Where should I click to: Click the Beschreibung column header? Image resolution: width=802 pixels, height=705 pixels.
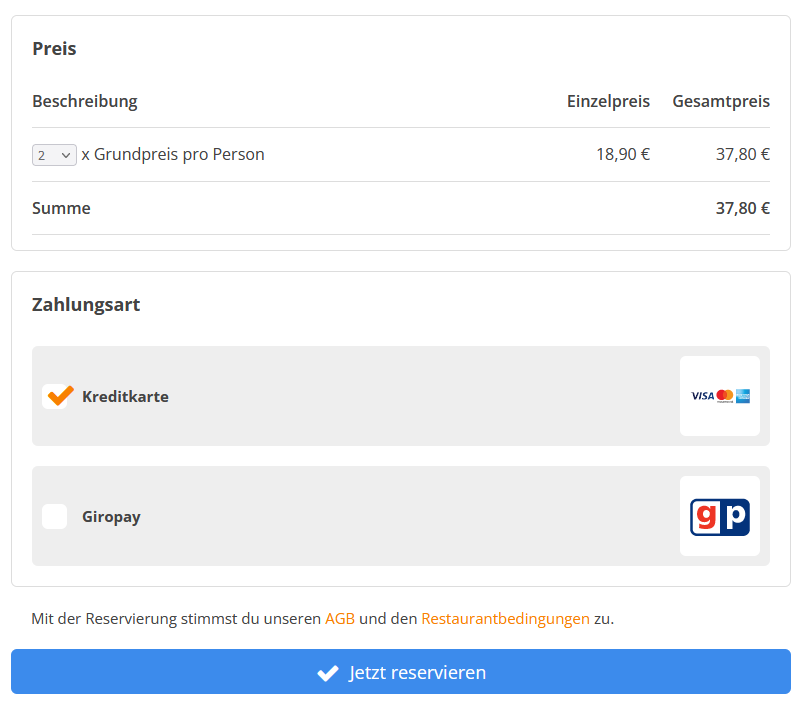[x=85, y=101]
